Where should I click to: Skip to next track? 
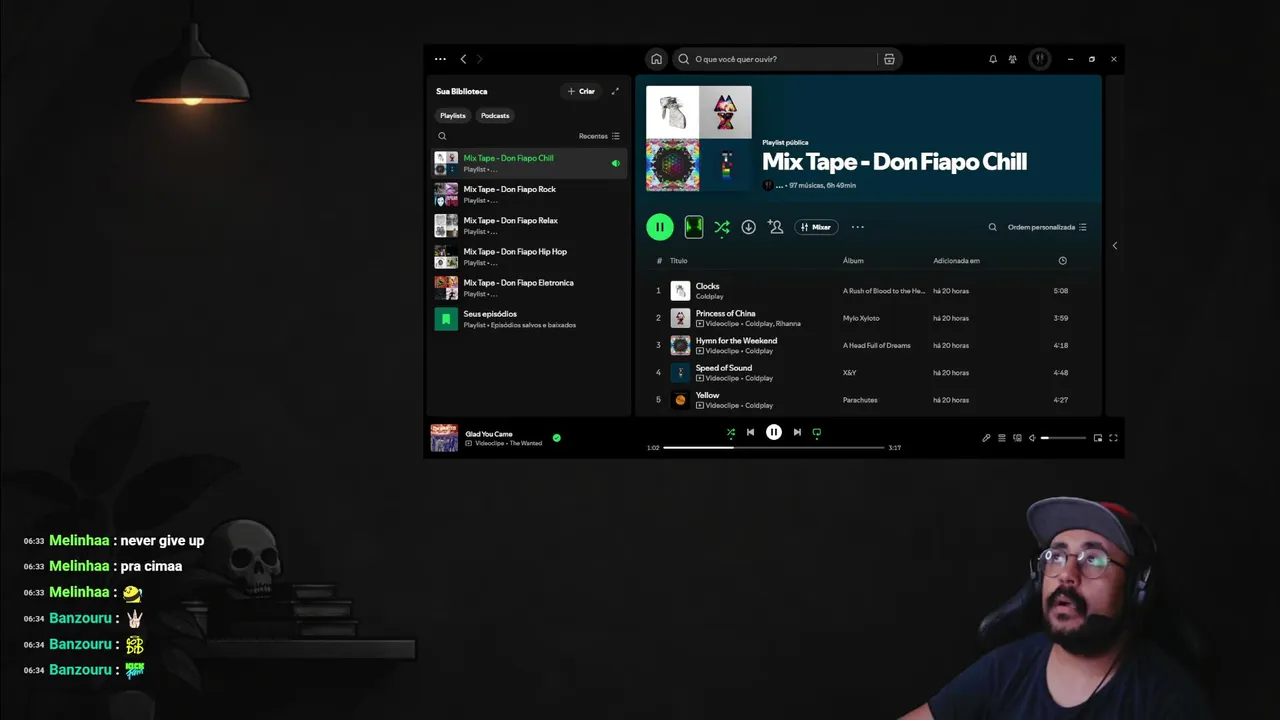pyautogui.click(x=797, y=432)
